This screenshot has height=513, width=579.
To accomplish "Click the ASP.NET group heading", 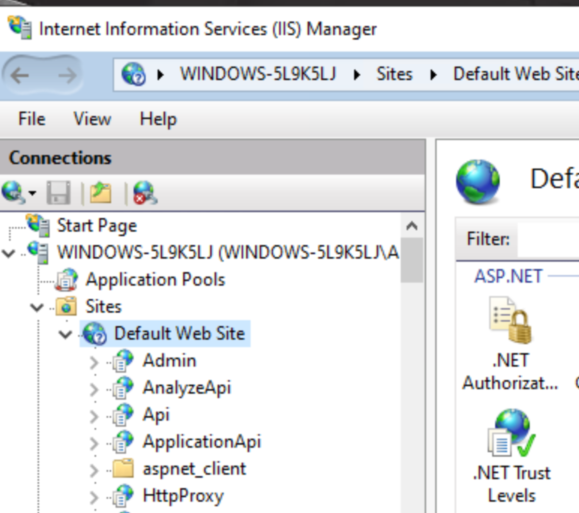I will [x=508, y=276].
